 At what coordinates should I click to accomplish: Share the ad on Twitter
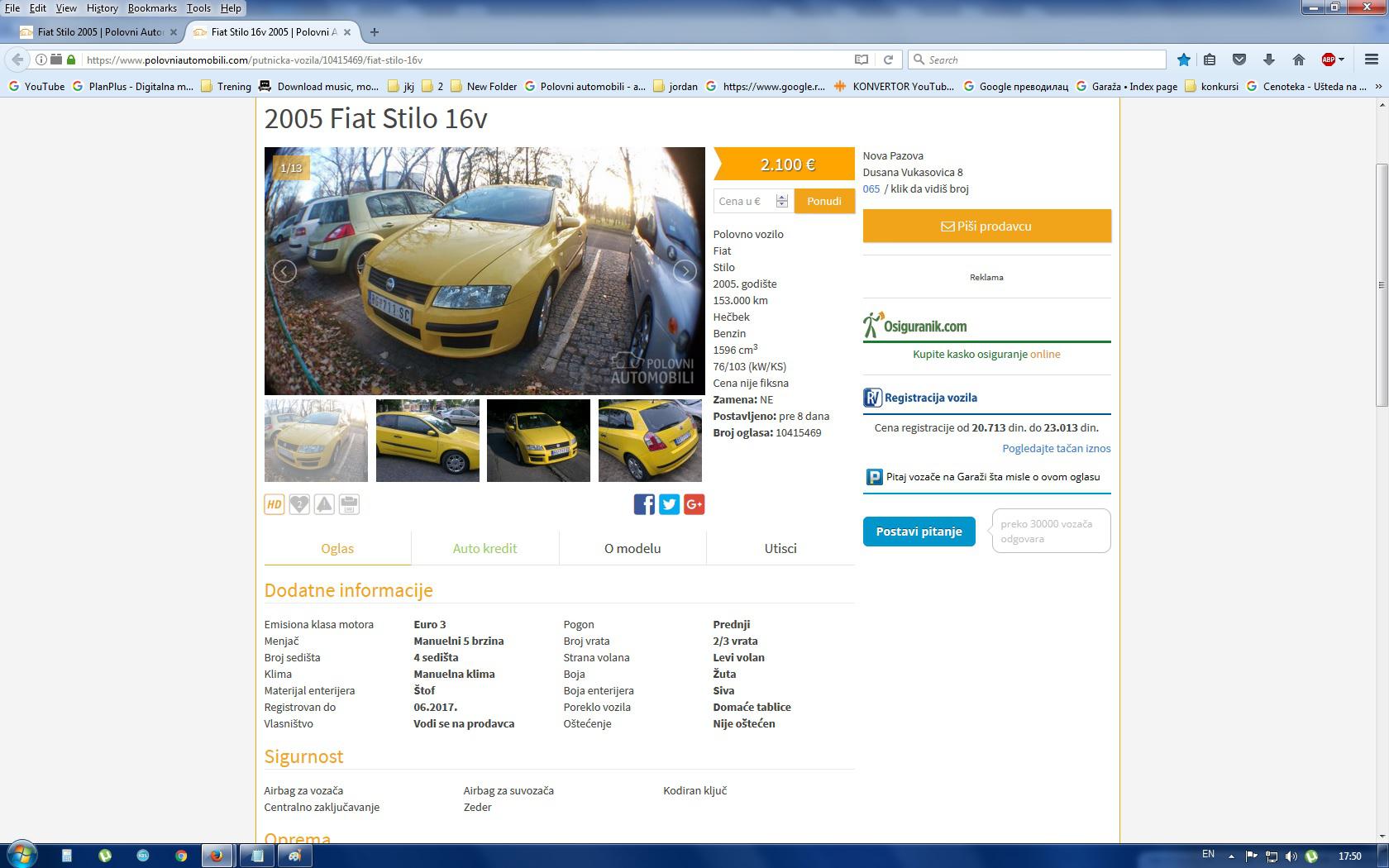tap(669, 504)
